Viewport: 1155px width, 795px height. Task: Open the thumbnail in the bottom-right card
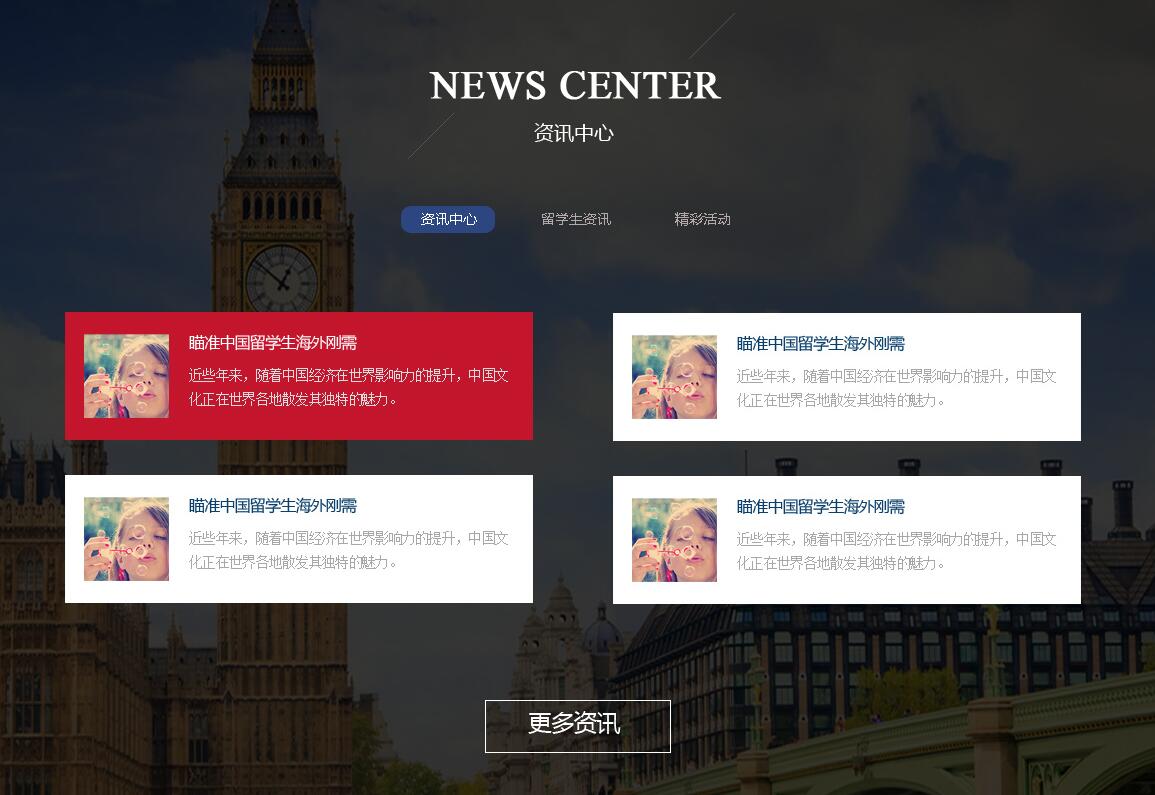tap(674, 540)
